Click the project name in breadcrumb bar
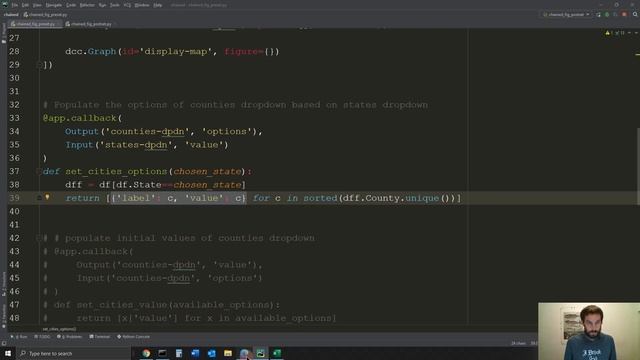This screenshot has height=360, width=640. pos(11,15)
